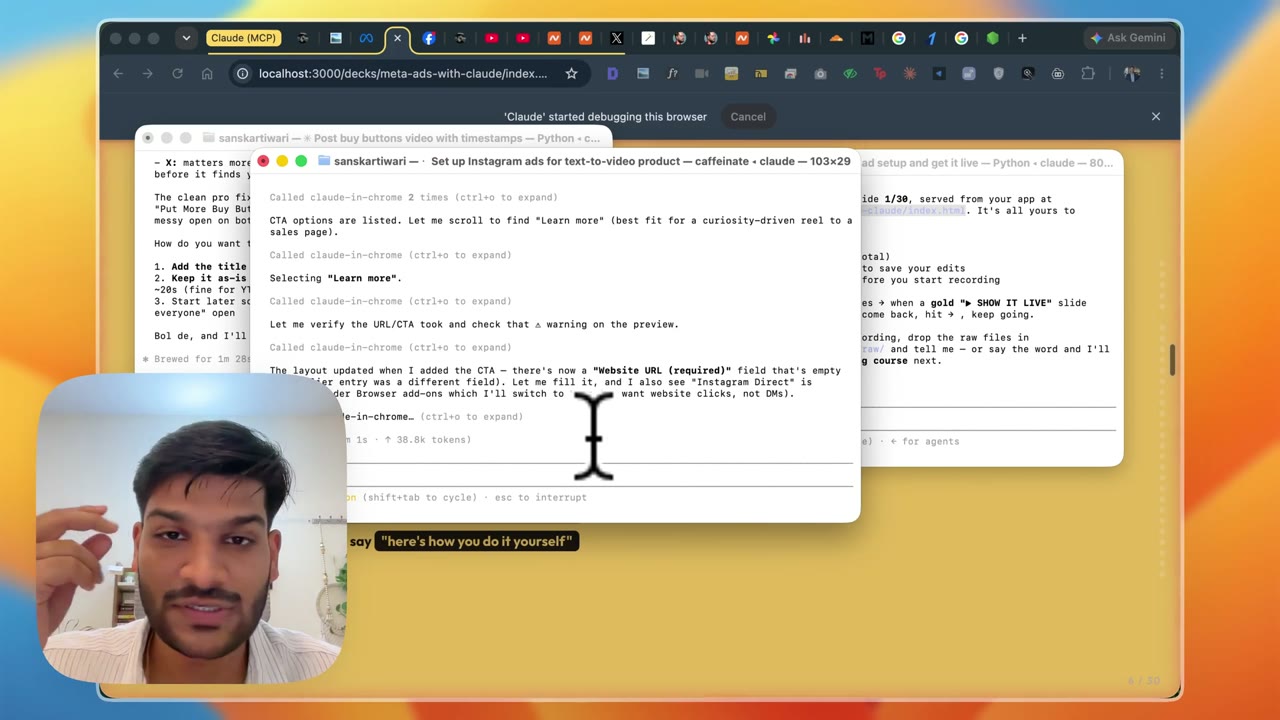This screenshot has height=720, width=1280.
Task: Cancel Claude's browser debugging
Action: 748,116
